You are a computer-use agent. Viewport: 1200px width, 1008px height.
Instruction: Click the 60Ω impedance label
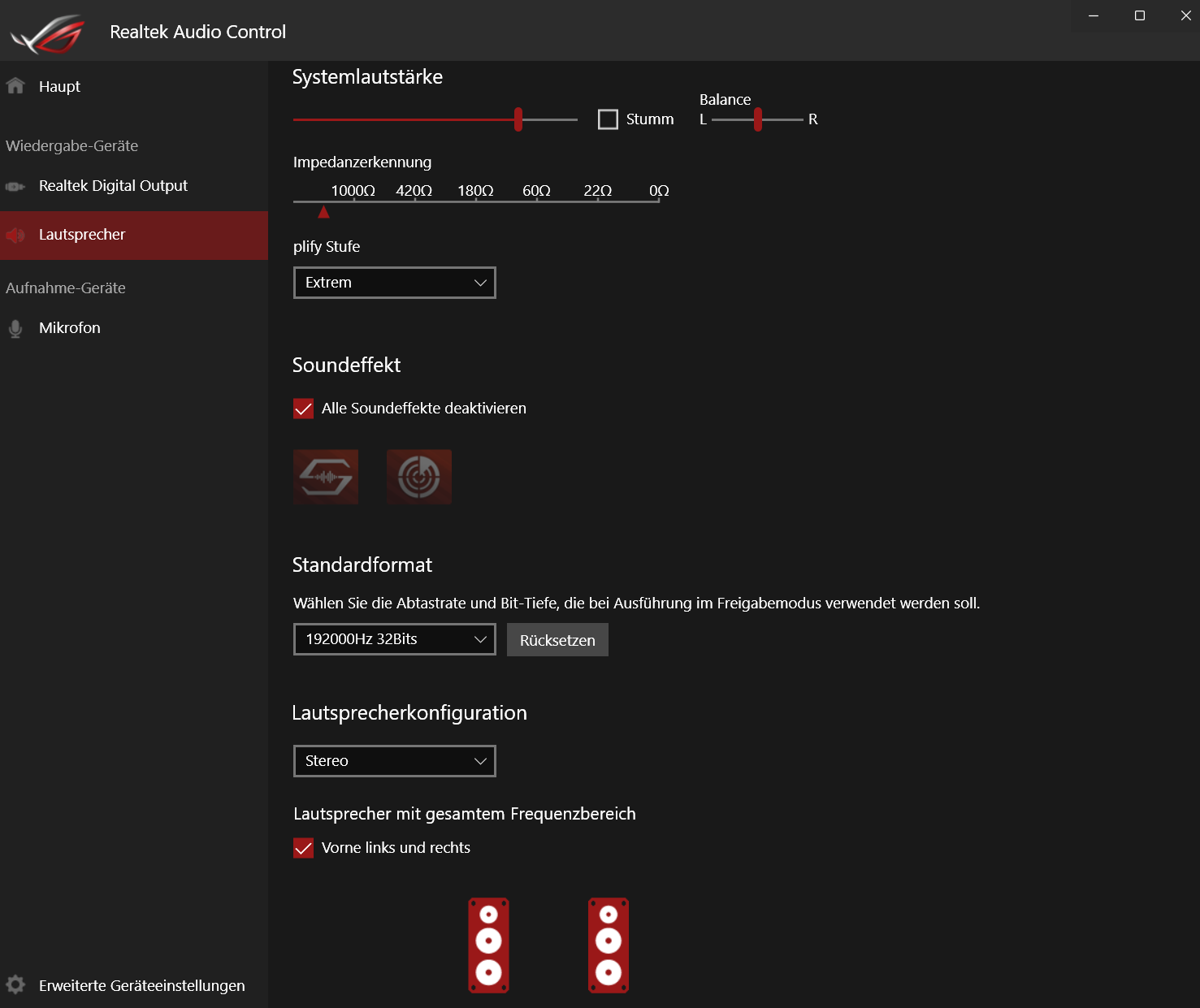click(x=537, y=191)
